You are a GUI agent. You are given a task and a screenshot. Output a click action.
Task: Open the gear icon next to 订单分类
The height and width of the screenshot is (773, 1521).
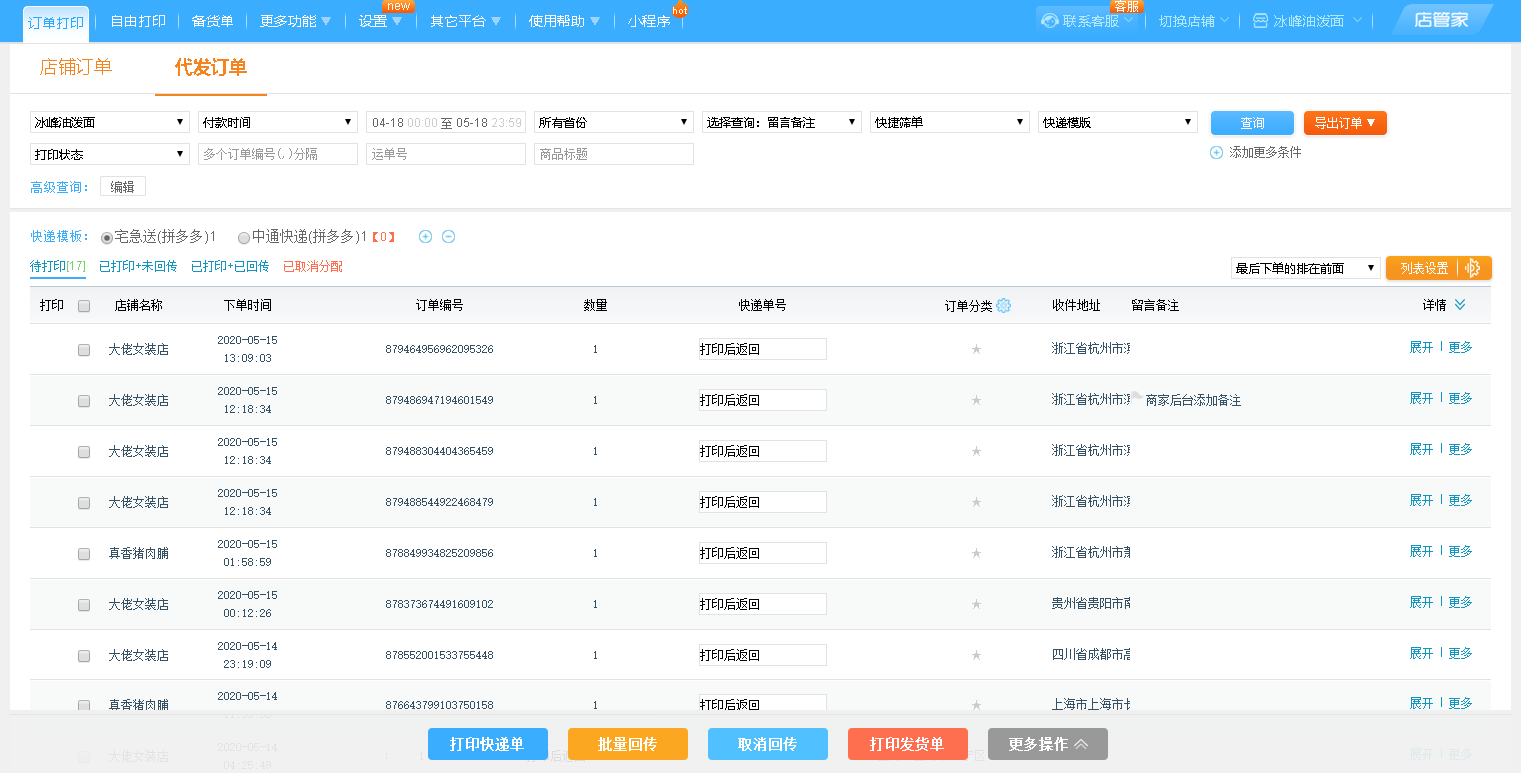coord(1003,306)
